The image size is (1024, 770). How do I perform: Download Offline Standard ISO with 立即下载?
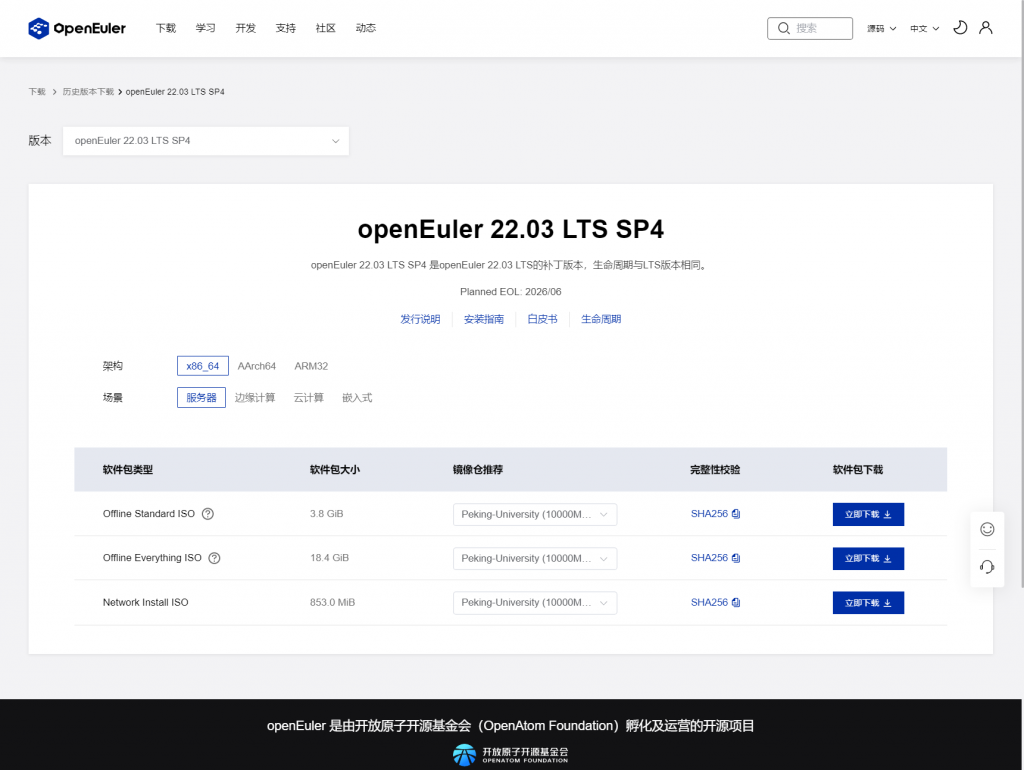[x=868, y=514]
